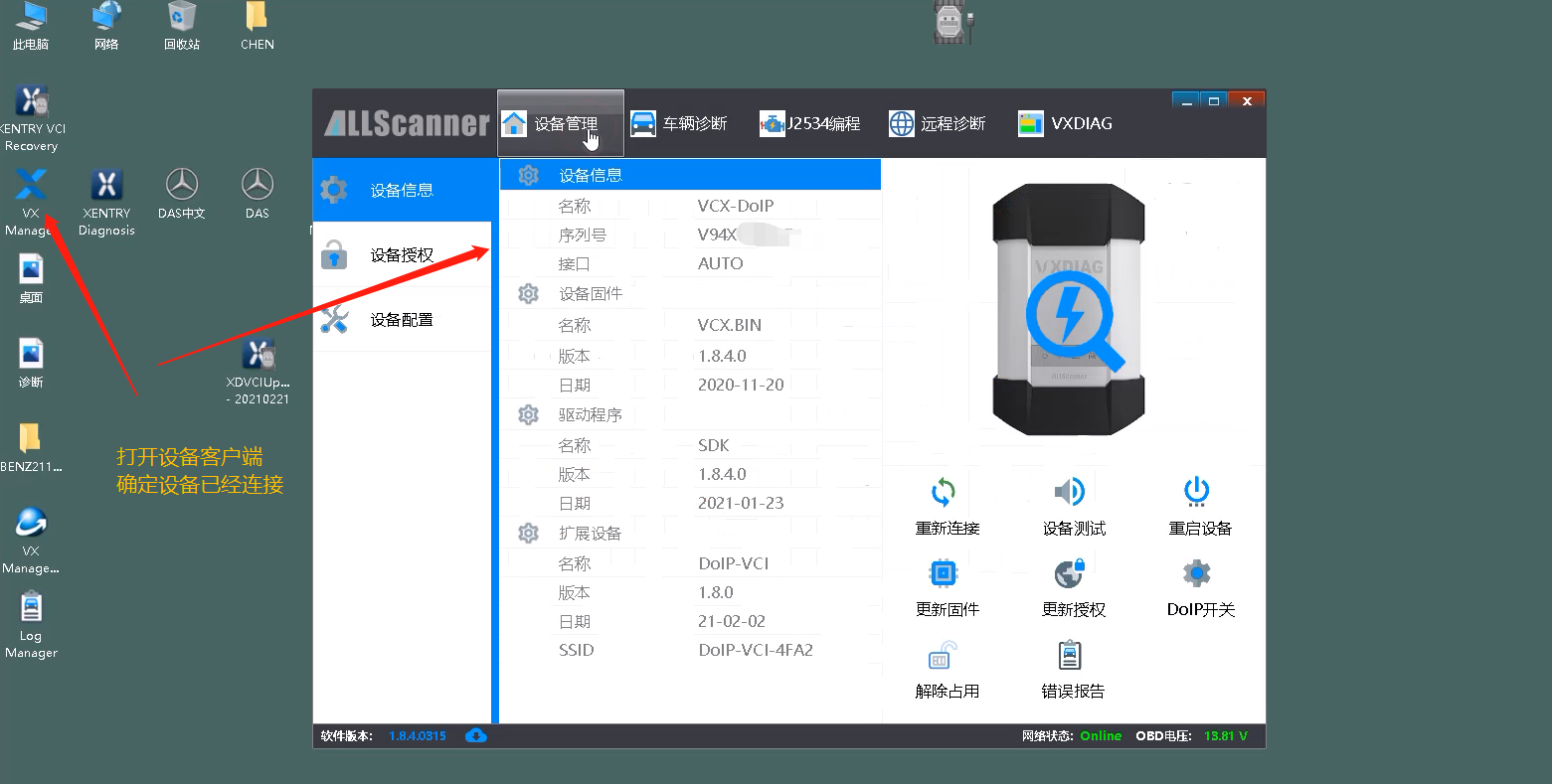Click the 13.81 V OBD voltage reading
Image resolution: width=1552 pixels, height=784 pixels.
[x=1226, y=736]
